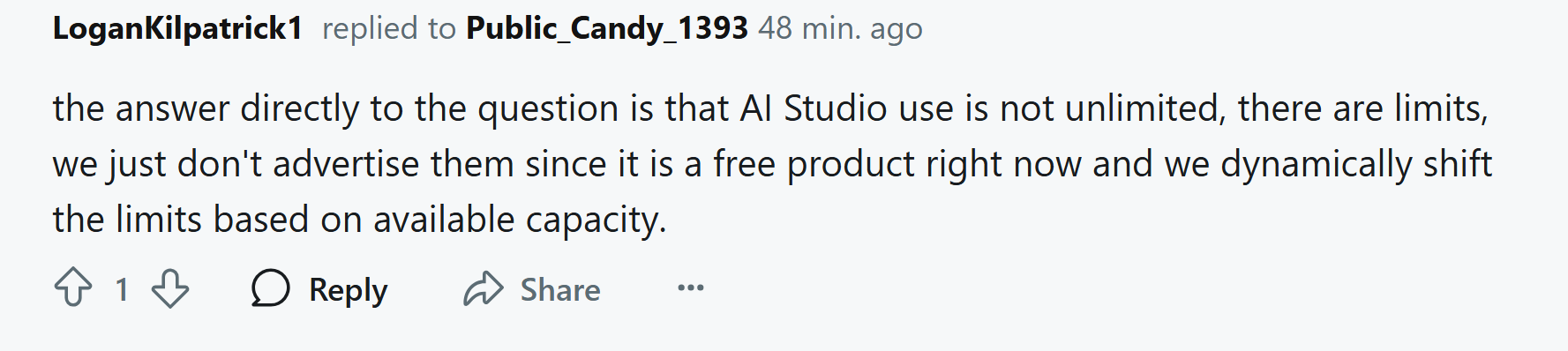Upvote LoganKilpatrick1's comment
This screenshot has width=1568, height=351.
[x=73, y=288]
